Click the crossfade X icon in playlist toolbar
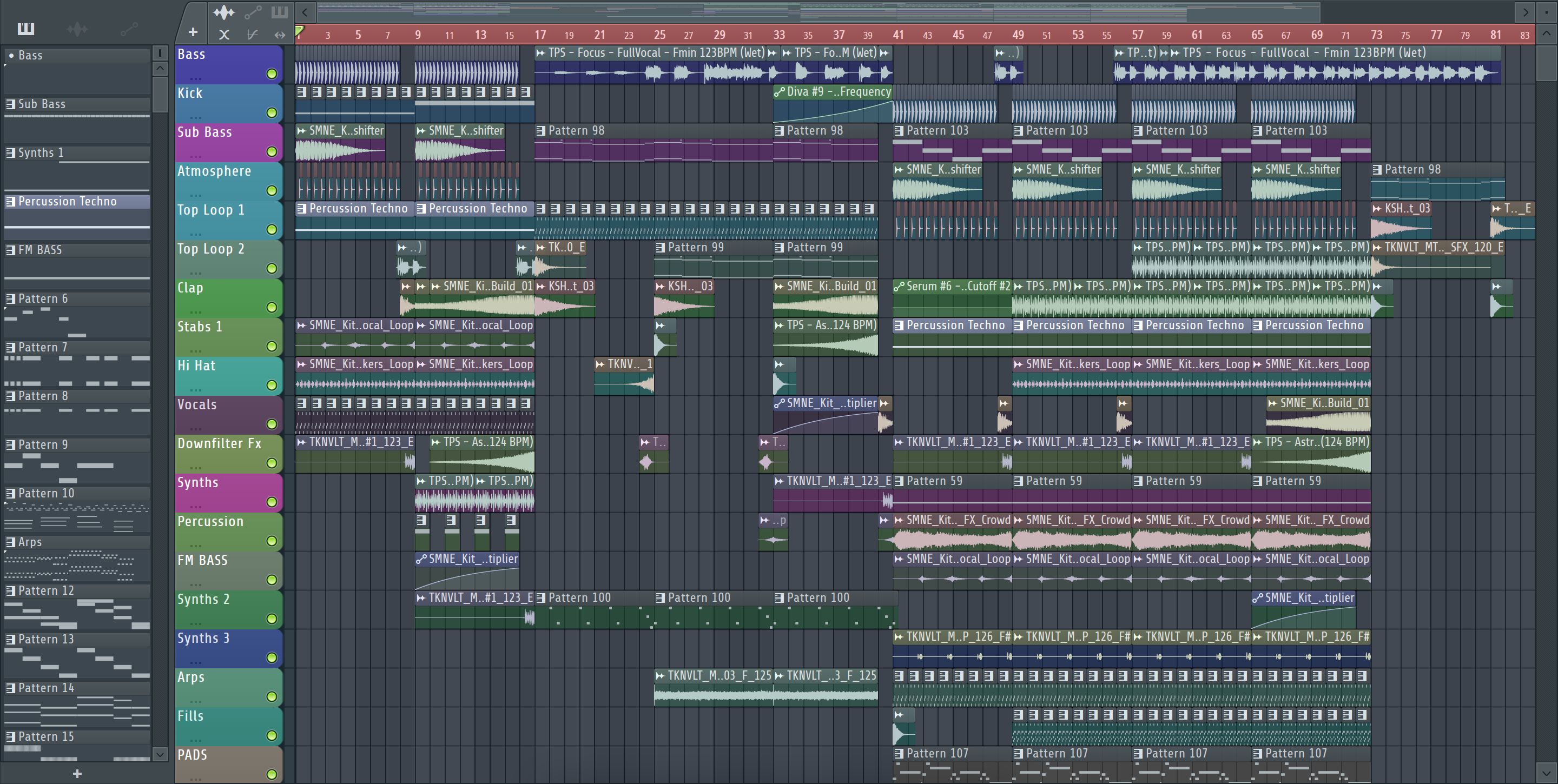Image resolution: width=1558 pixels, height=784 pixels. point(224,35)
